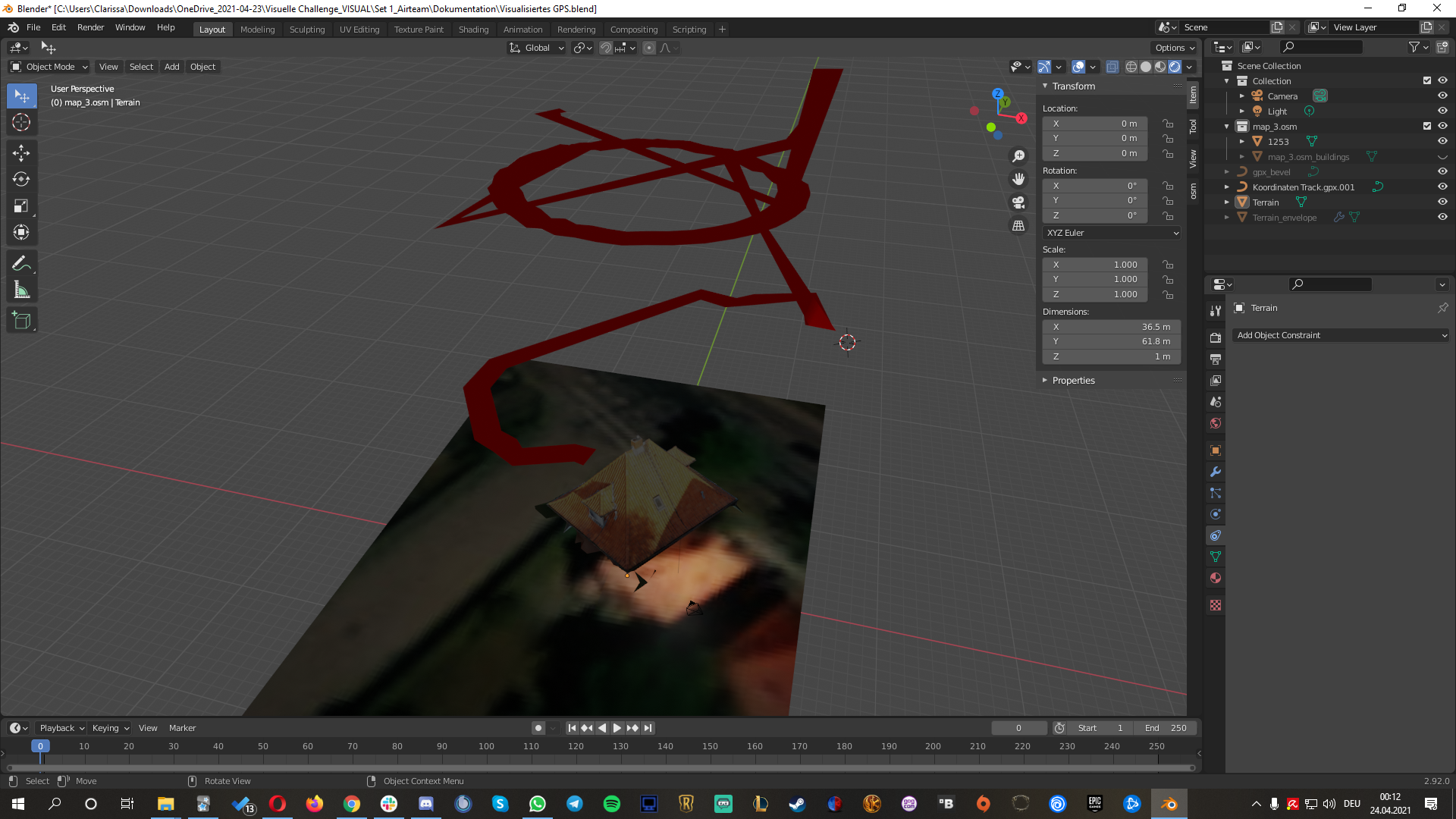Select the Move tool in the toolbar
This screenshot has height=819, width=1456.
tap(21, 152)
